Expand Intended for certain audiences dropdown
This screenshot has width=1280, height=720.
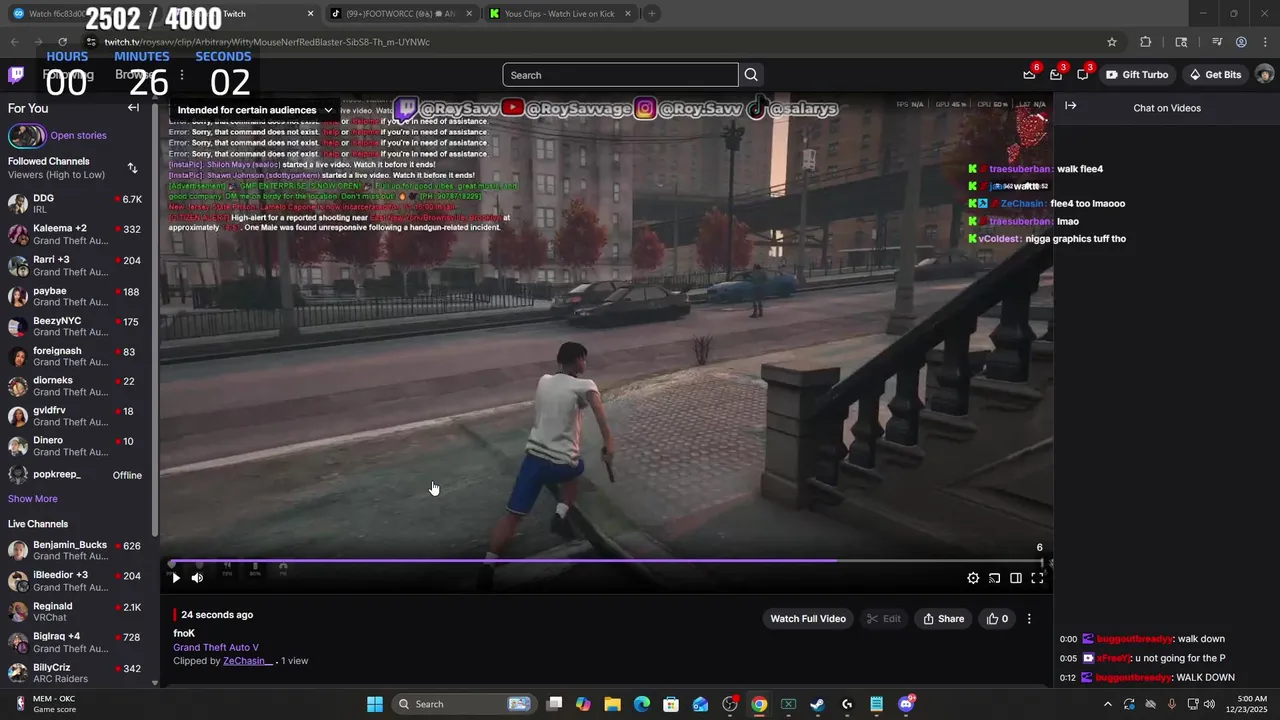(x=256, y=110)
